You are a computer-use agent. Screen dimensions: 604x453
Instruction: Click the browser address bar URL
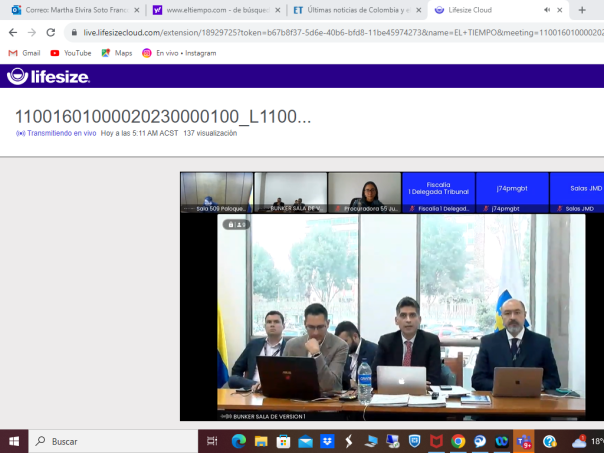pyautogui.click(x=330, y=32)
